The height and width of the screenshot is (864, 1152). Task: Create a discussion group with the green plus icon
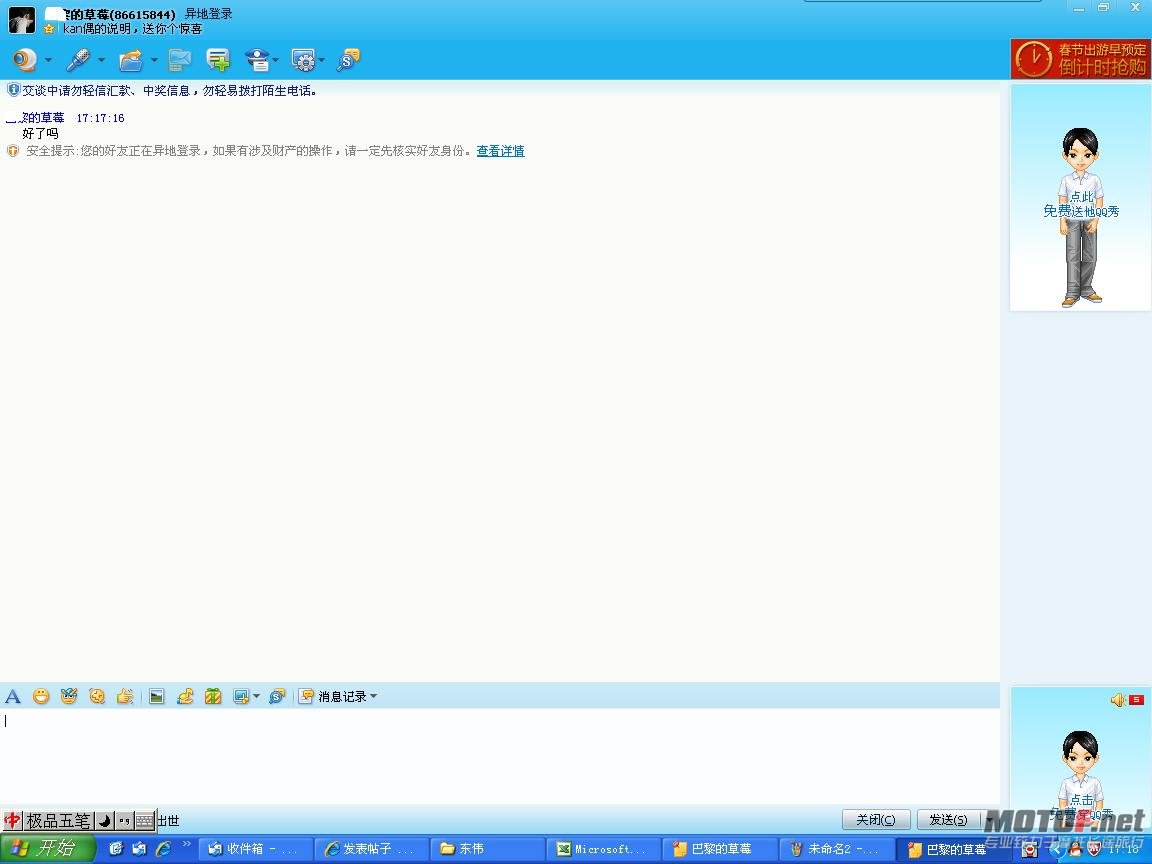click(218, 60)
